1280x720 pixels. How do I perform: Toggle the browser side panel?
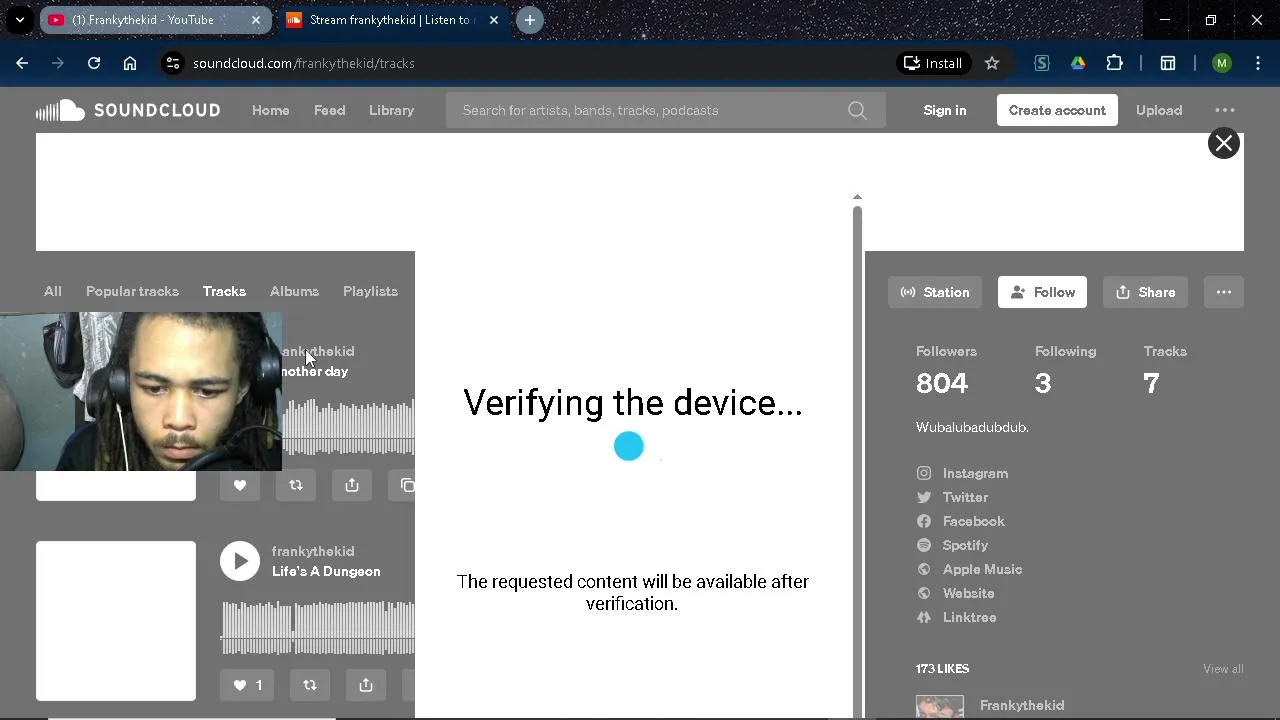point(1167,63)
